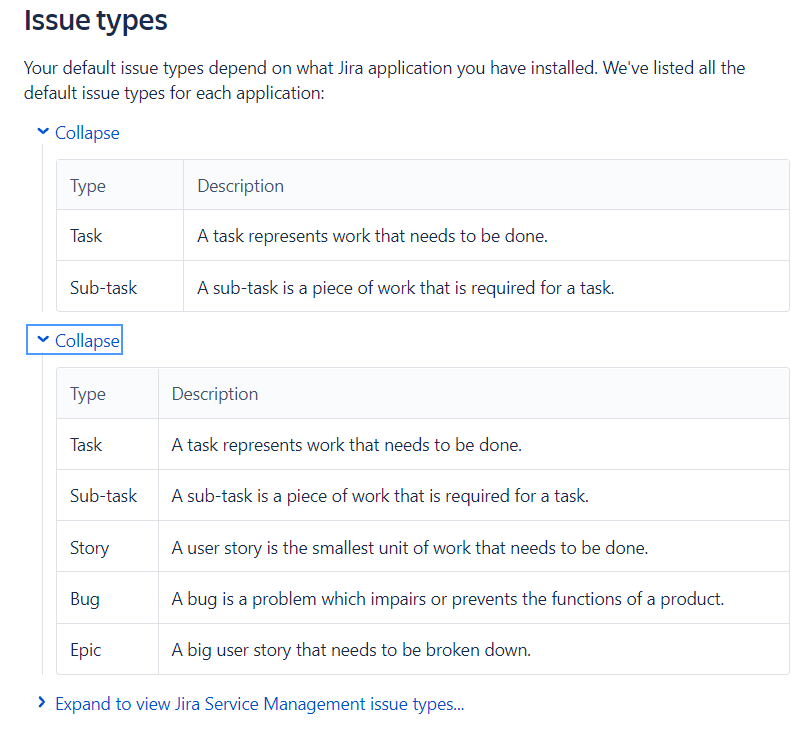
Task: Click the Jira Service Management expand chevron
Action: coord(42,703)
